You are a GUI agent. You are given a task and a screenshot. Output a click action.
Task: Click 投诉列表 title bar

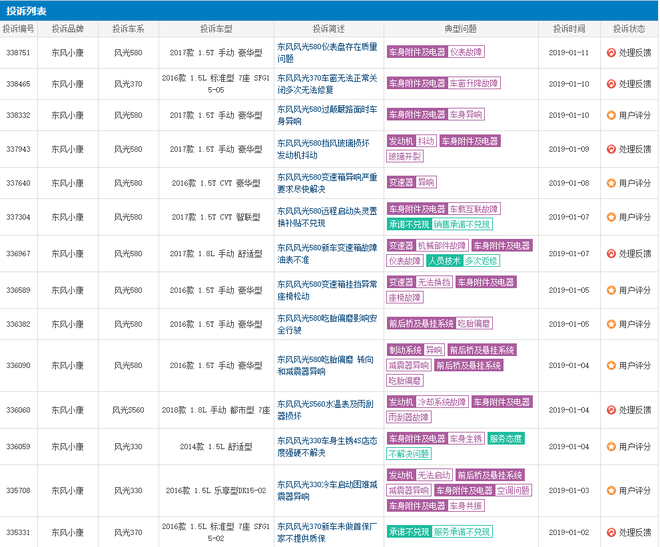click(x=329, y=11)
